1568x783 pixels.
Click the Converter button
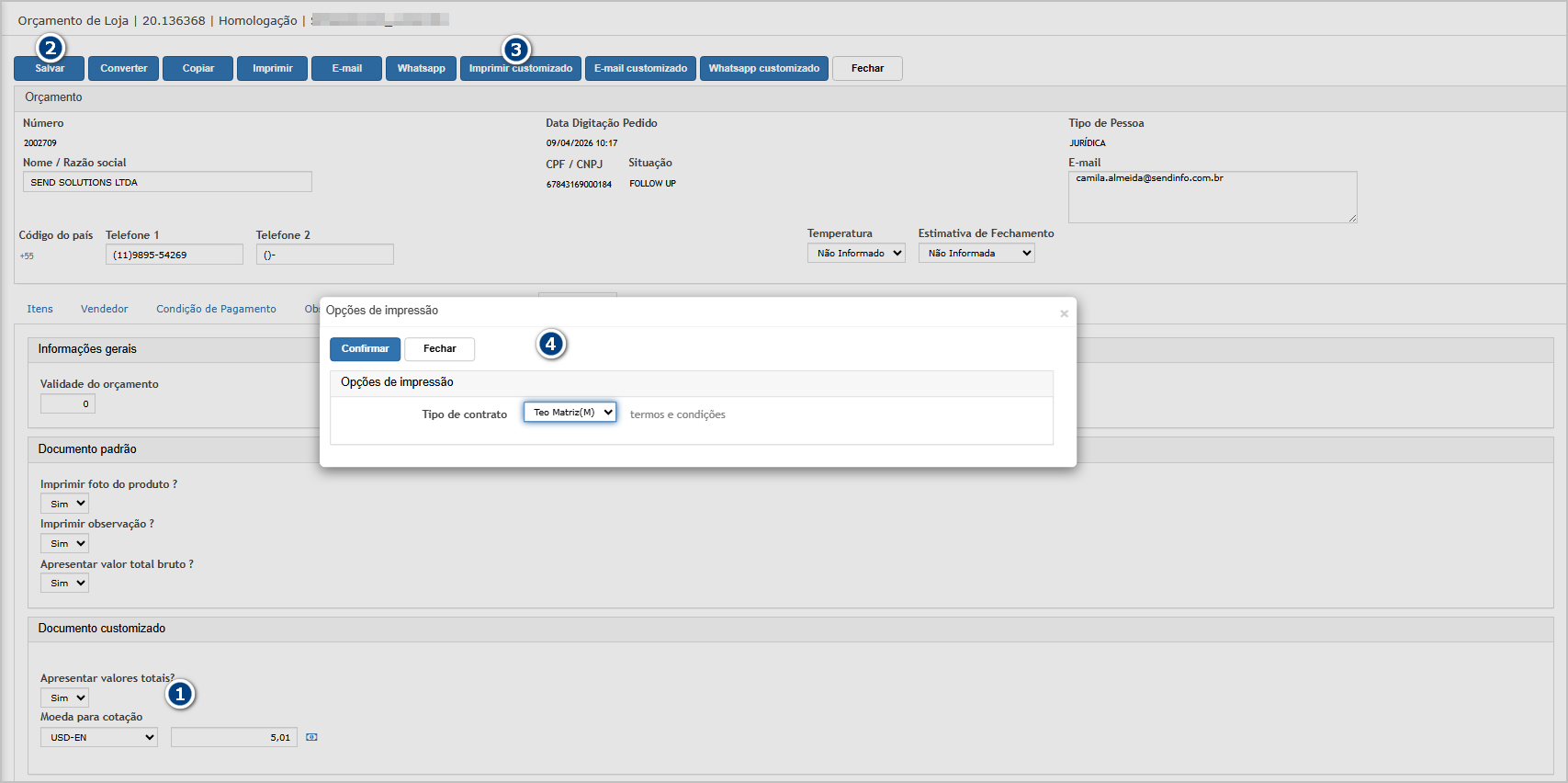point(123,69)
